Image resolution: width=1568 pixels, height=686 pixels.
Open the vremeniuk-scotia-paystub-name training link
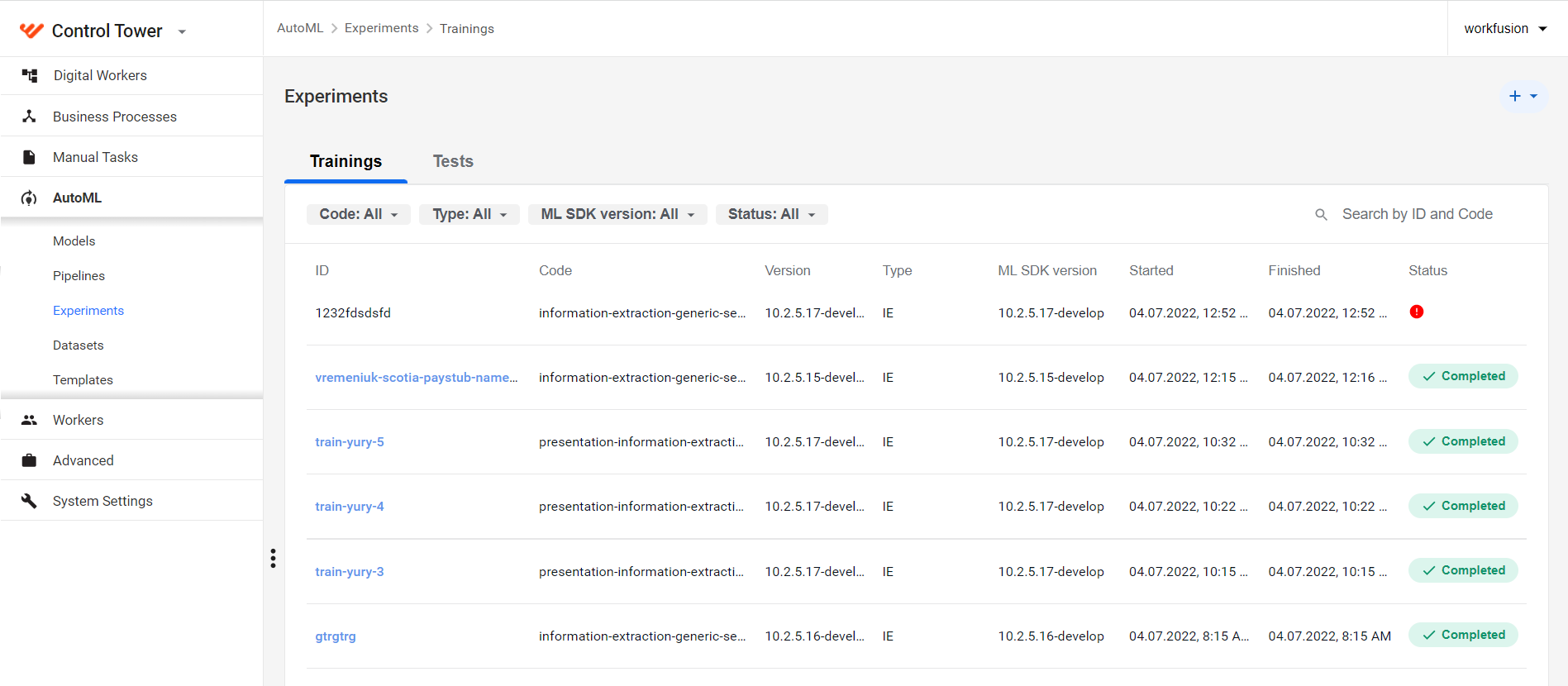tap(416, 378)
